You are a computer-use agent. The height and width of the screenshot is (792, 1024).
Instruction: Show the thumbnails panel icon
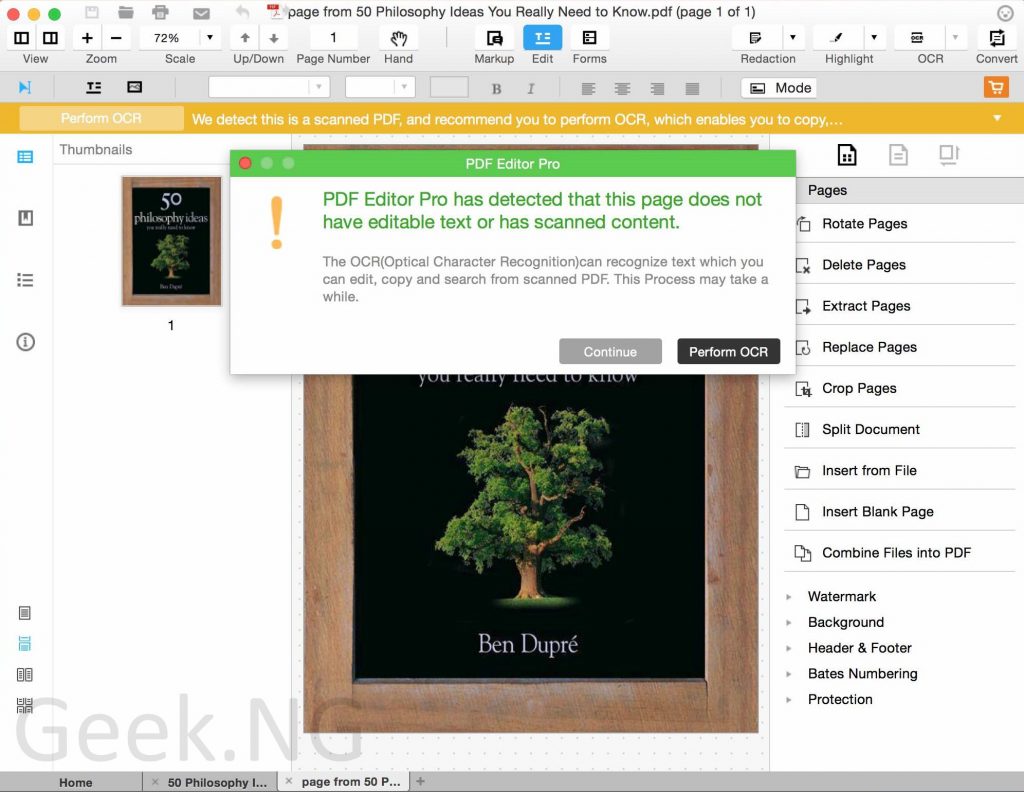pyautogui.click(x=25, y=157)
